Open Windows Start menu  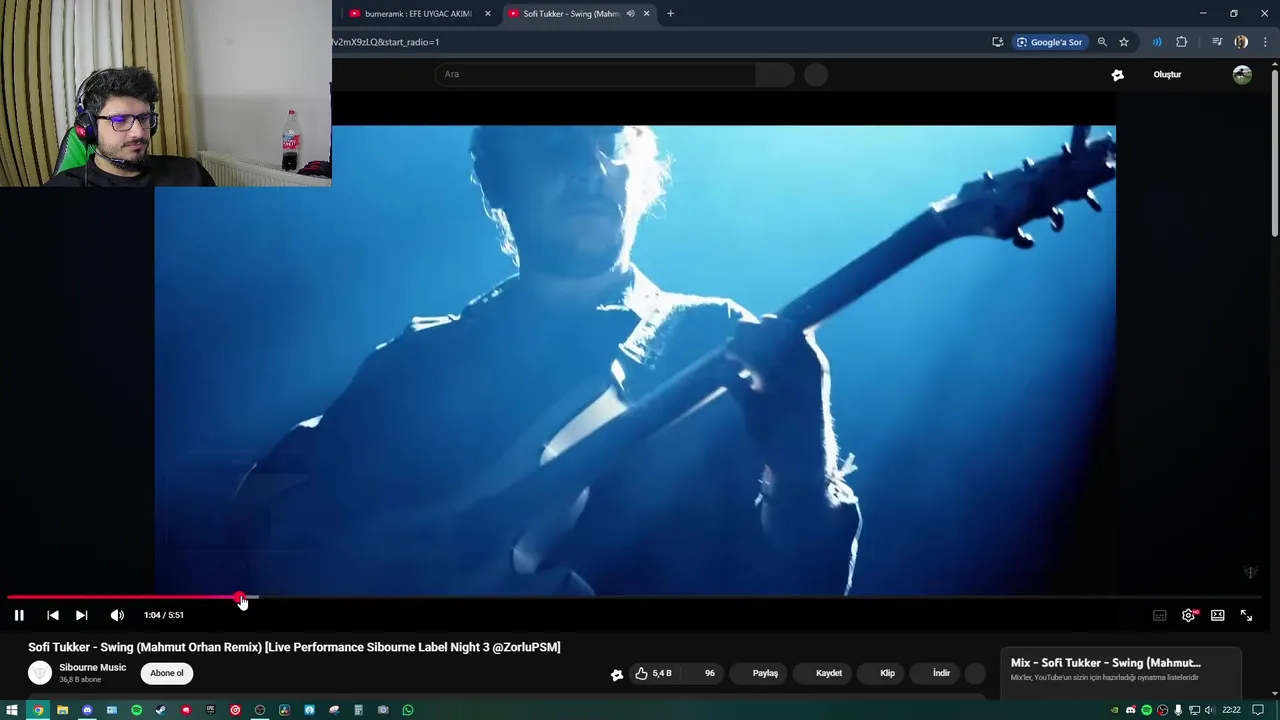tap(12, 710)
